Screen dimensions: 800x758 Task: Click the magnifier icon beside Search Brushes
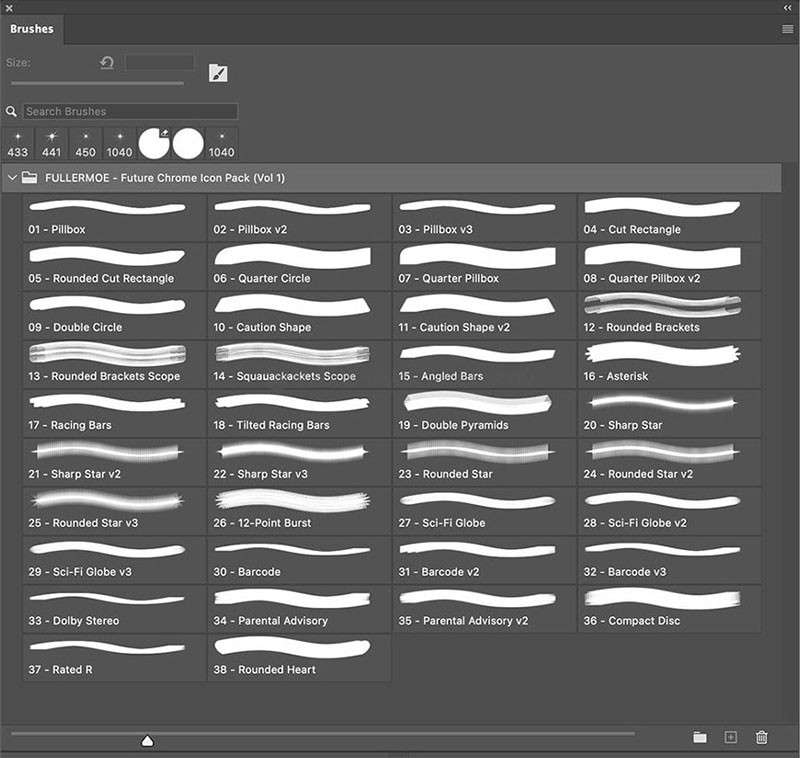(x=12, y=112)
